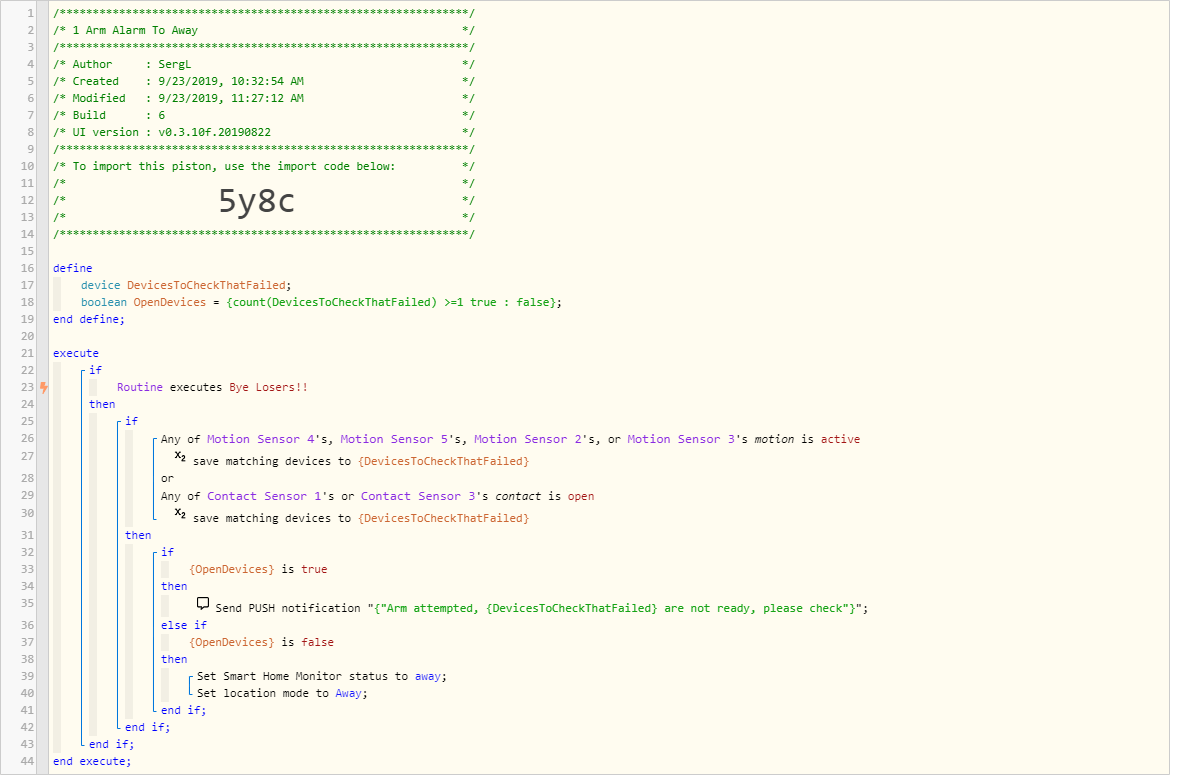Image resolution: width=1178 pixels, height=779 pixels.
Task: Click the 'then' keyword on line 34
Action: click(174, 587)
